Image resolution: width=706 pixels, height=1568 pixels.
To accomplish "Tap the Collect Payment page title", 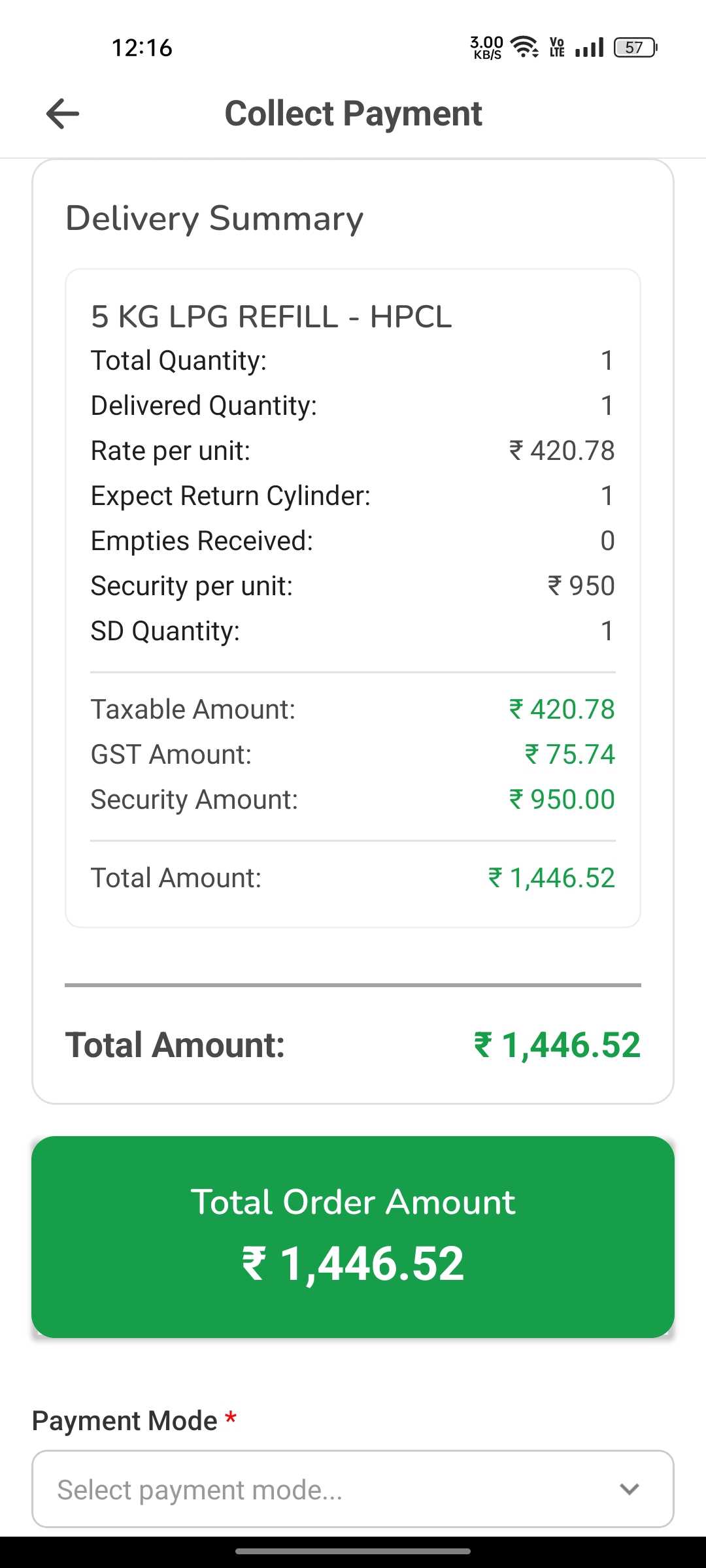I will pyautogui.click(x=353, y=114).
